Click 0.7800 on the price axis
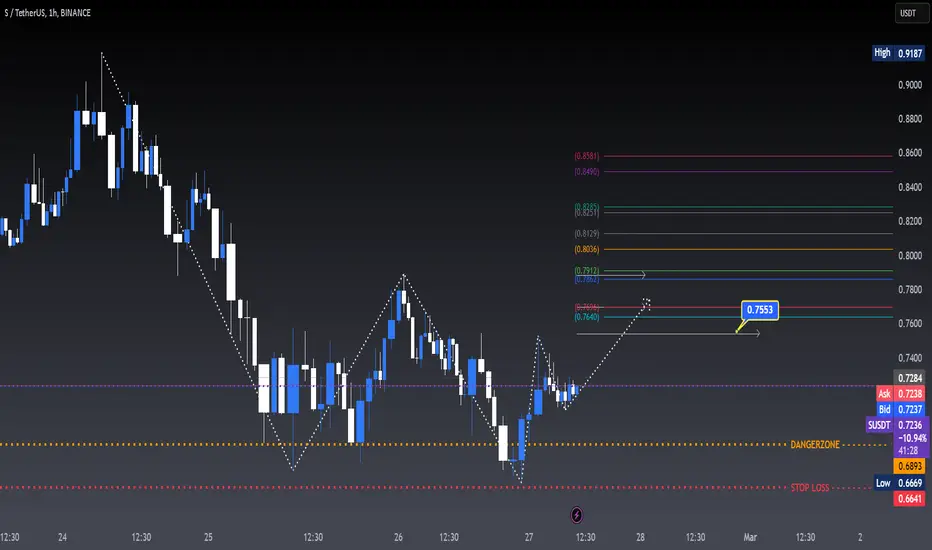 pos(910,290)
